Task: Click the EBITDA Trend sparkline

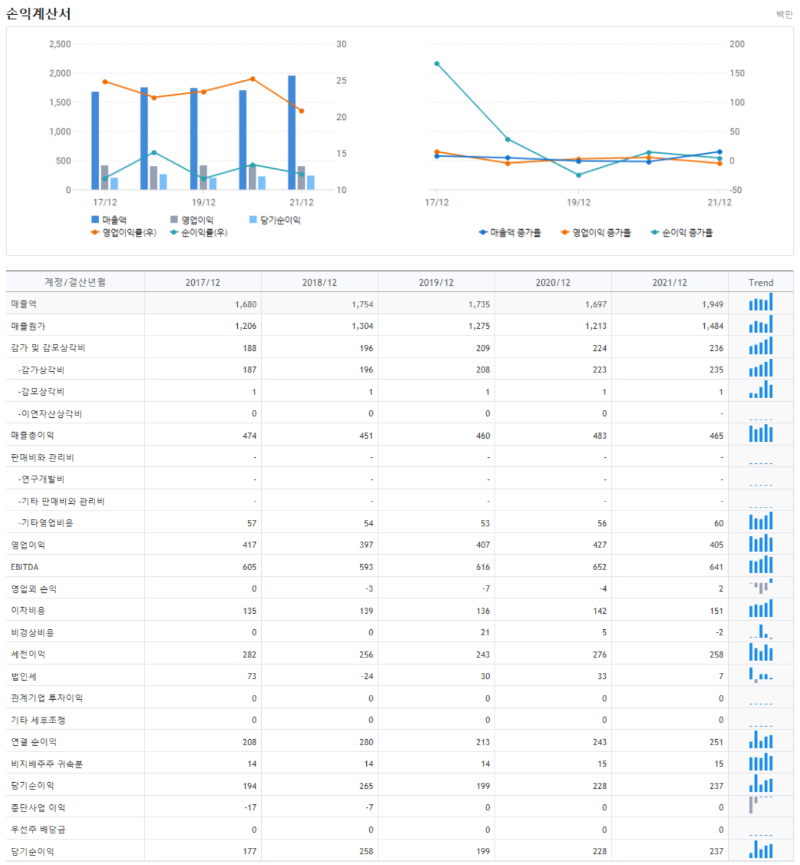Action: [x=762, y=566]
